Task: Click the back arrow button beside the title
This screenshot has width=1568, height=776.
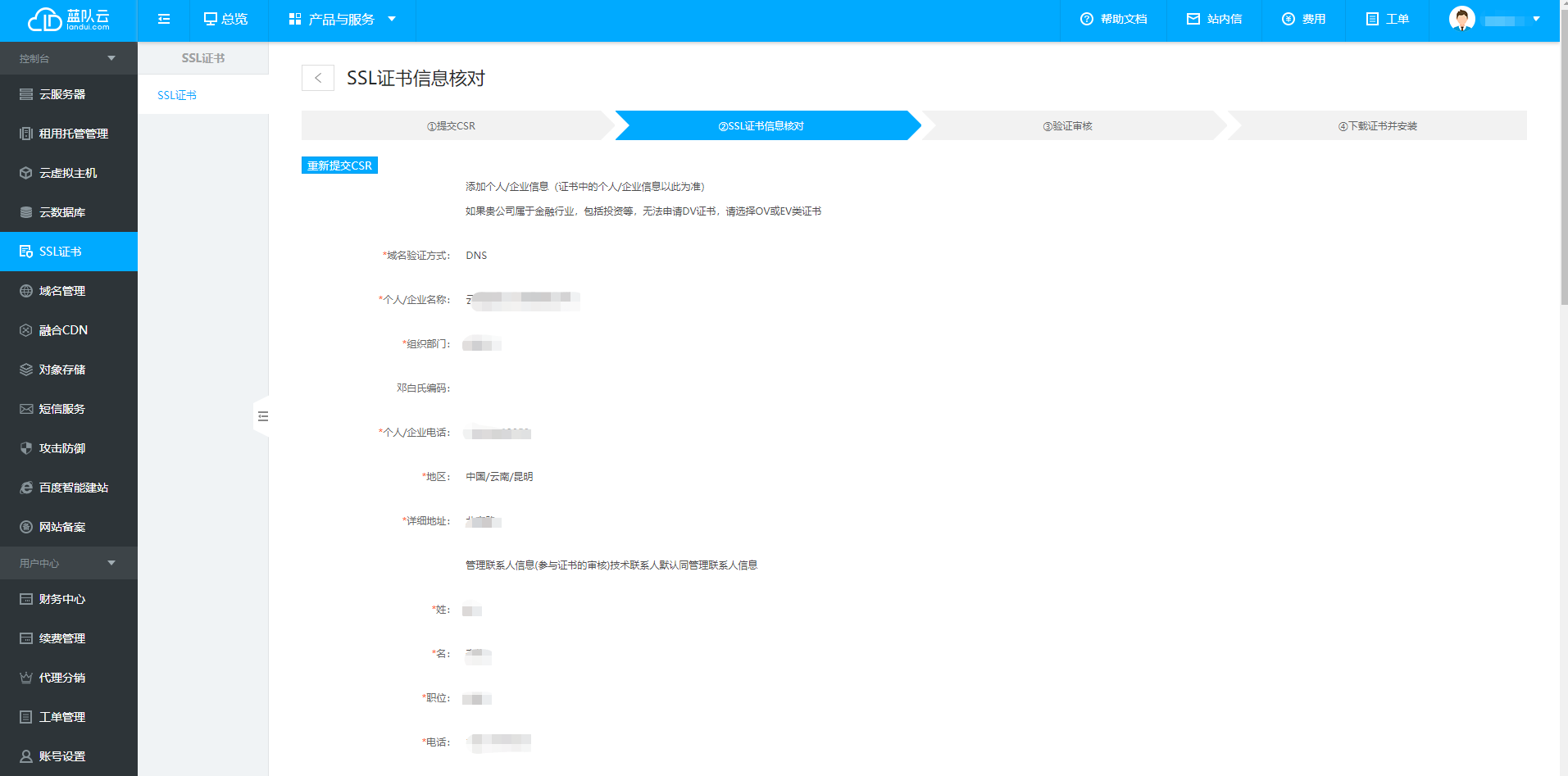Action: coord(318,78)
